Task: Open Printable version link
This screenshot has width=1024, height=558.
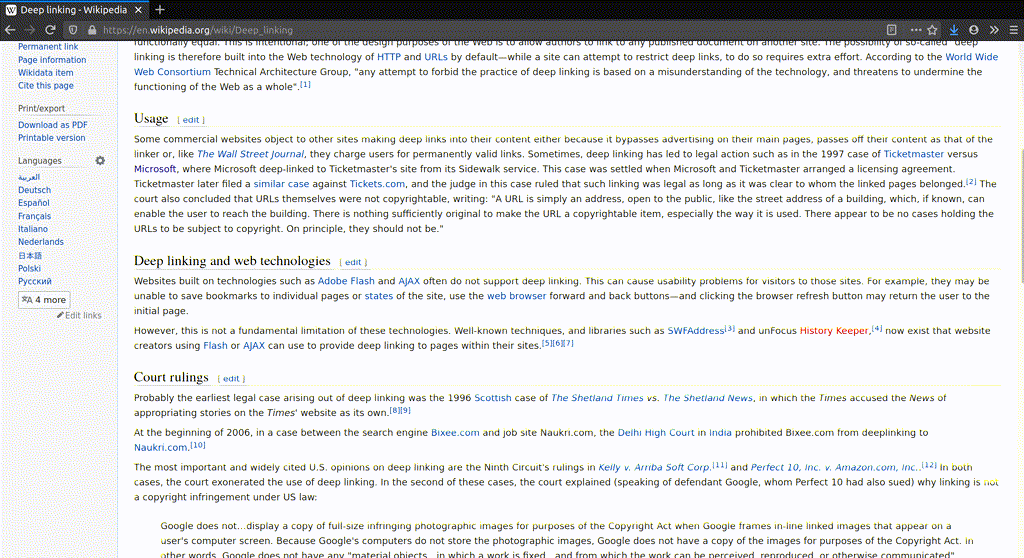Action: tap(52, 138)
